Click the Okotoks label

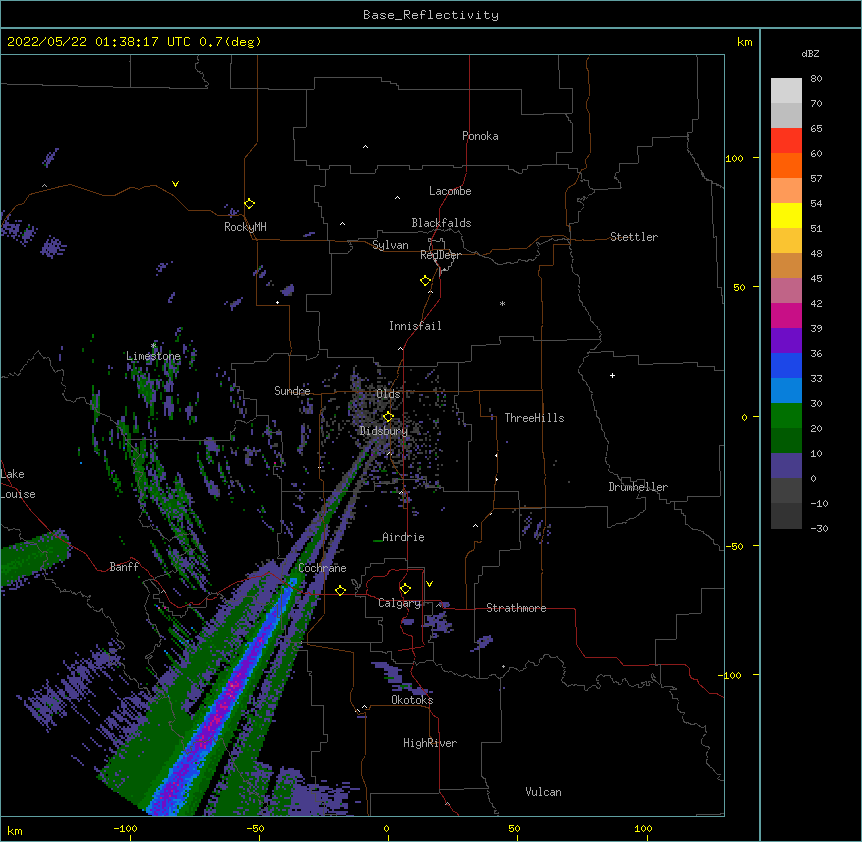tap(412, 700)
